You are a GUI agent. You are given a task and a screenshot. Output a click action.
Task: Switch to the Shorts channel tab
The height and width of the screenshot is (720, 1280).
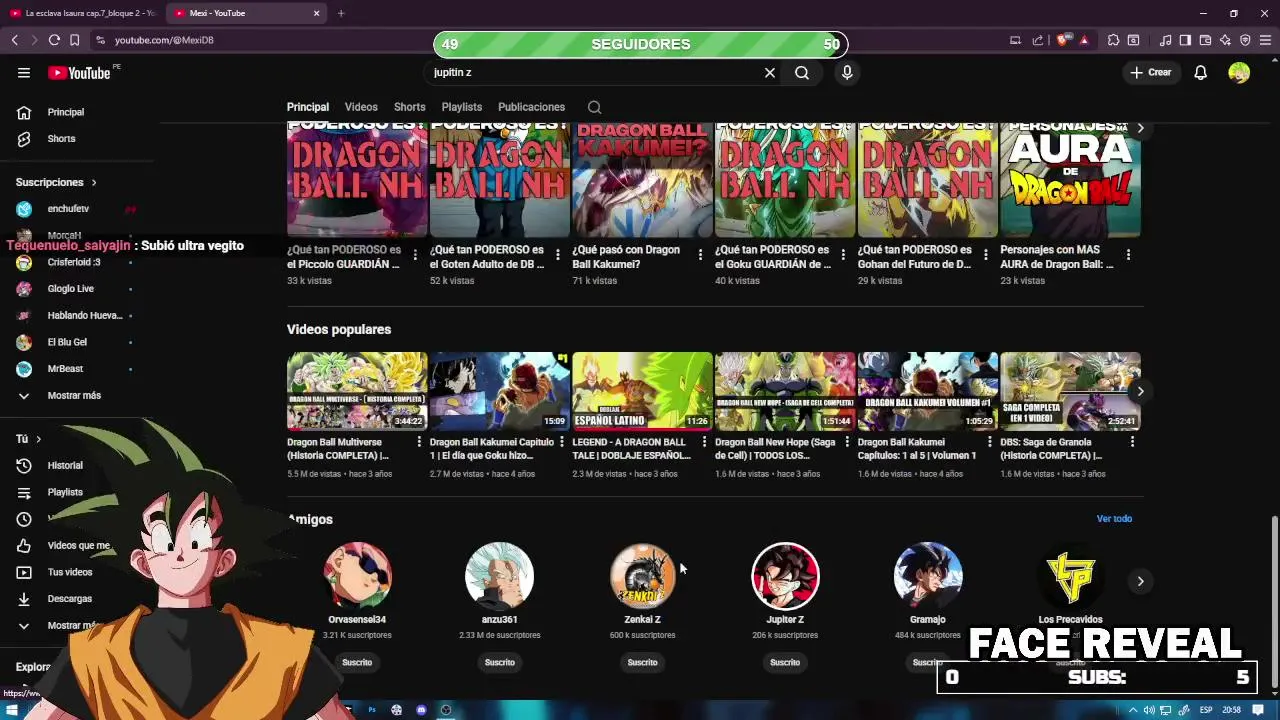[x=409, y=107]
